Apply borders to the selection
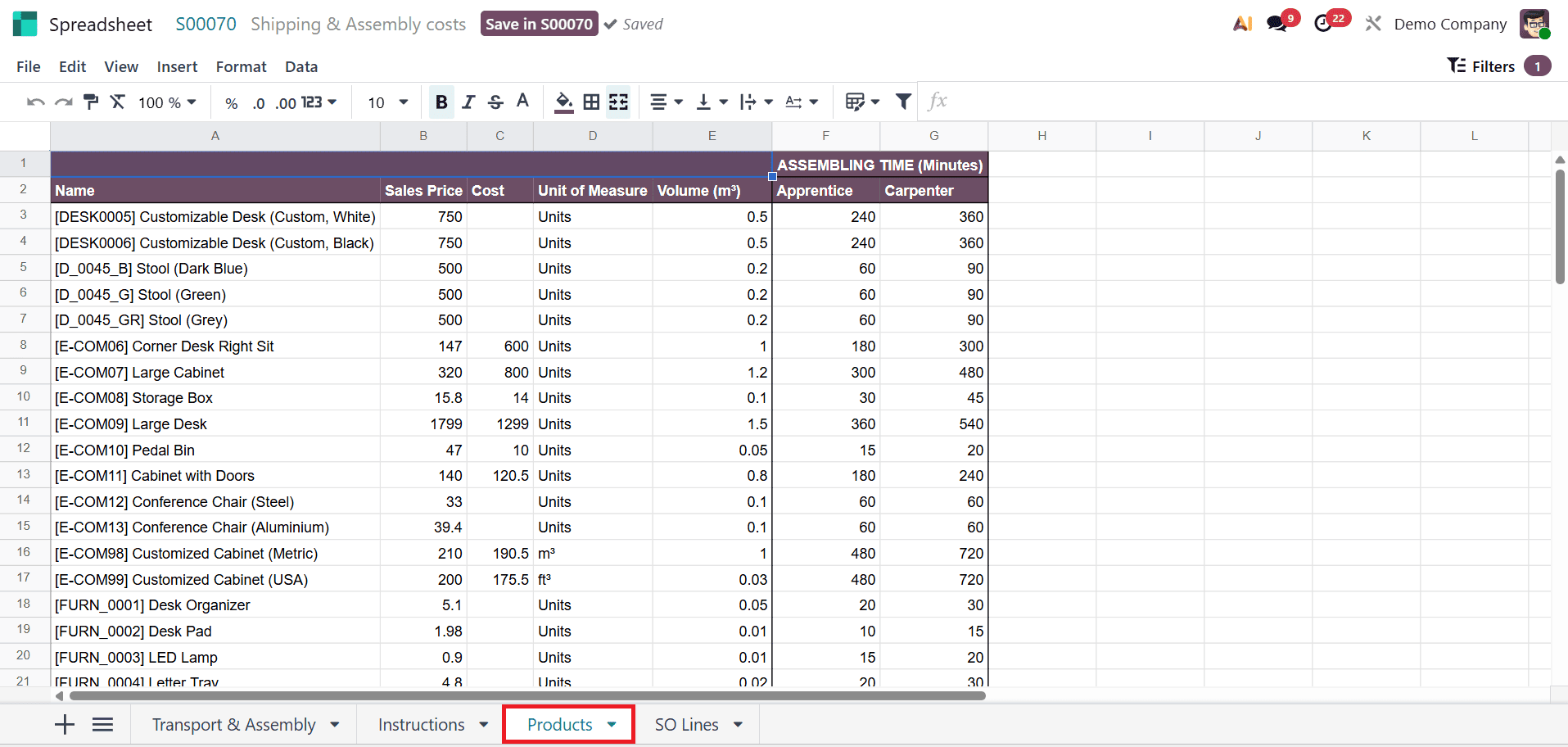 [x=591, y=102]
